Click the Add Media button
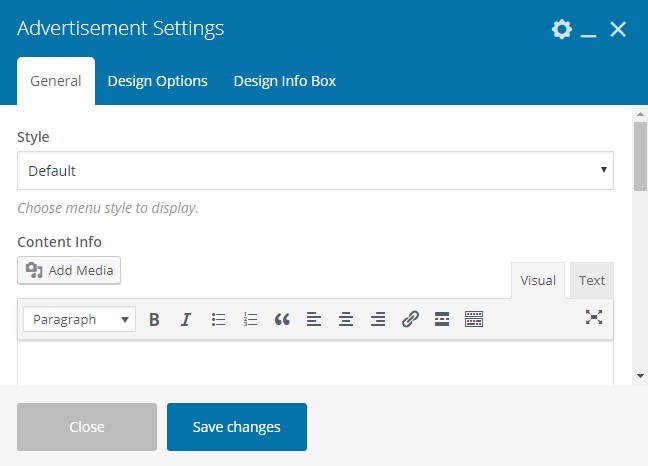648x466 pixels. (69, 270)
